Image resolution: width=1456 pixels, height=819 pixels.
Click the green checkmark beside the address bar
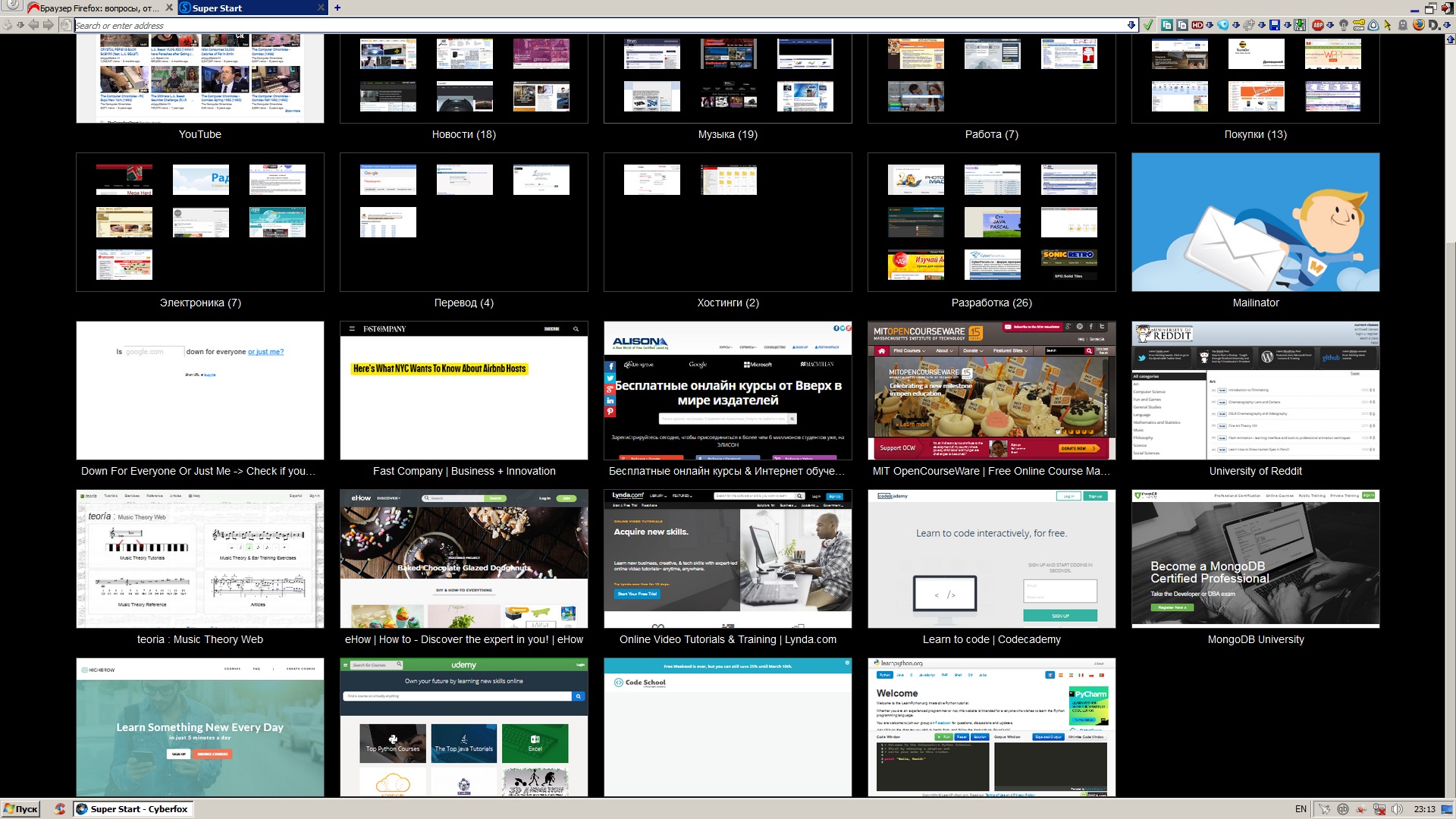click(x=1148, y=25)
